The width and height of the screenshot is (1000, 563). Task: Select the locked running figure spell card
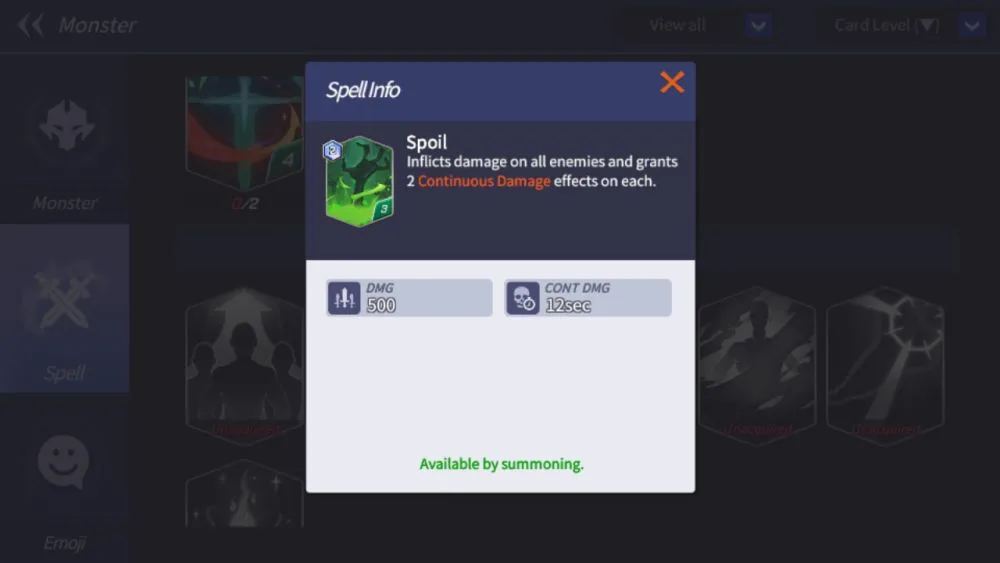click(757, 365)
